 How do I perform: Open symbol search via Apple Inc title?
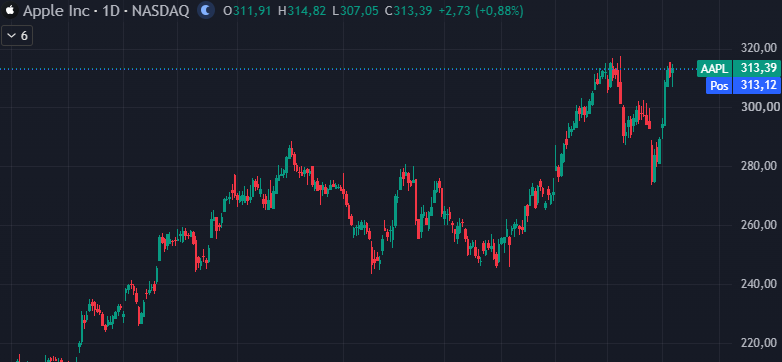click(x=106, y=10)
